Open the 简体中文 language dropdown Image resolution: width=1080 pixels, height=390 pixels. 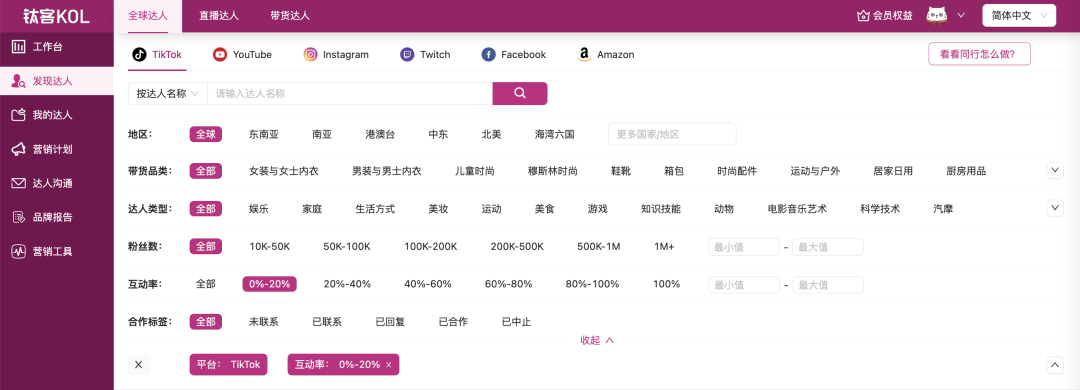tap(1019, 15)
